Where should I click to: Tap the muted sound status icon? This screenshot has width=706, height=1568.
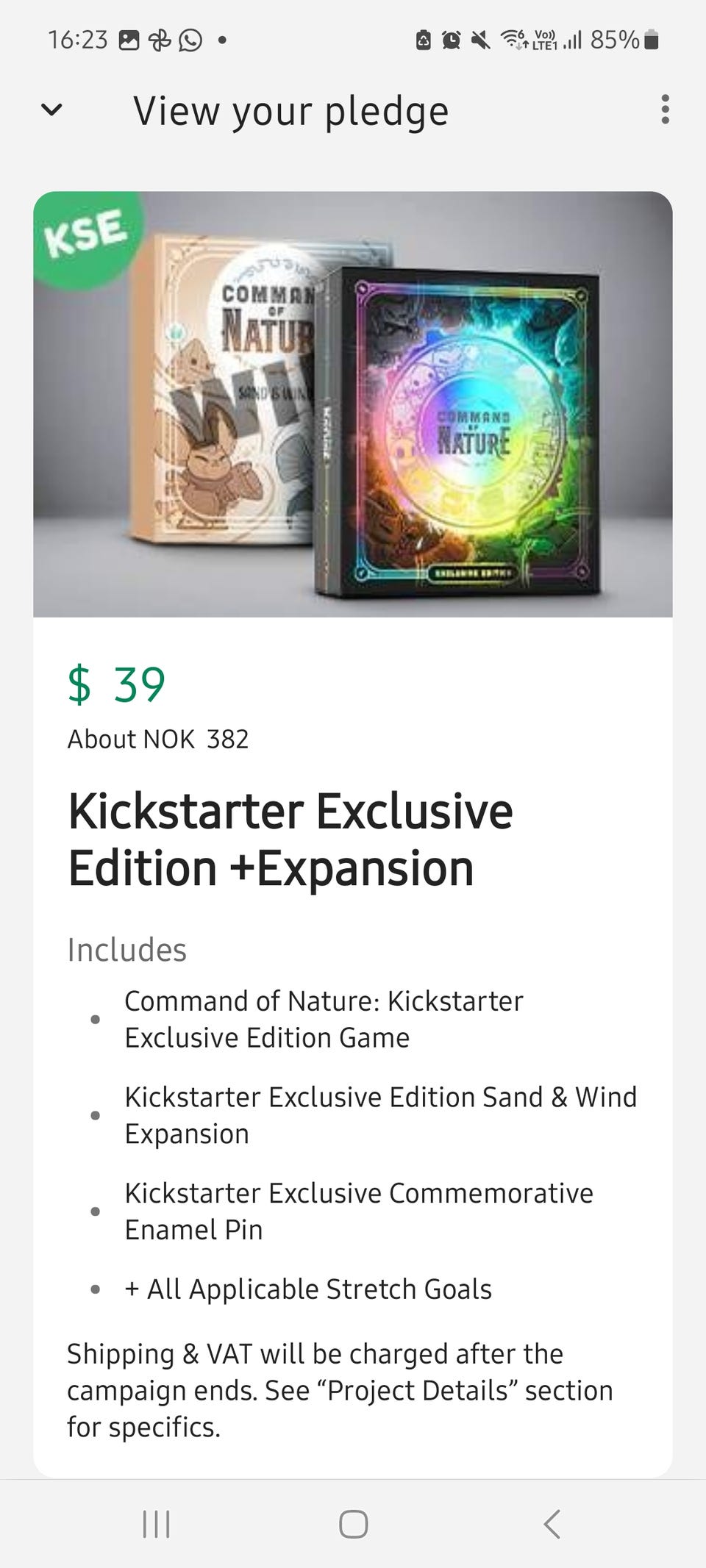(480, 40)
